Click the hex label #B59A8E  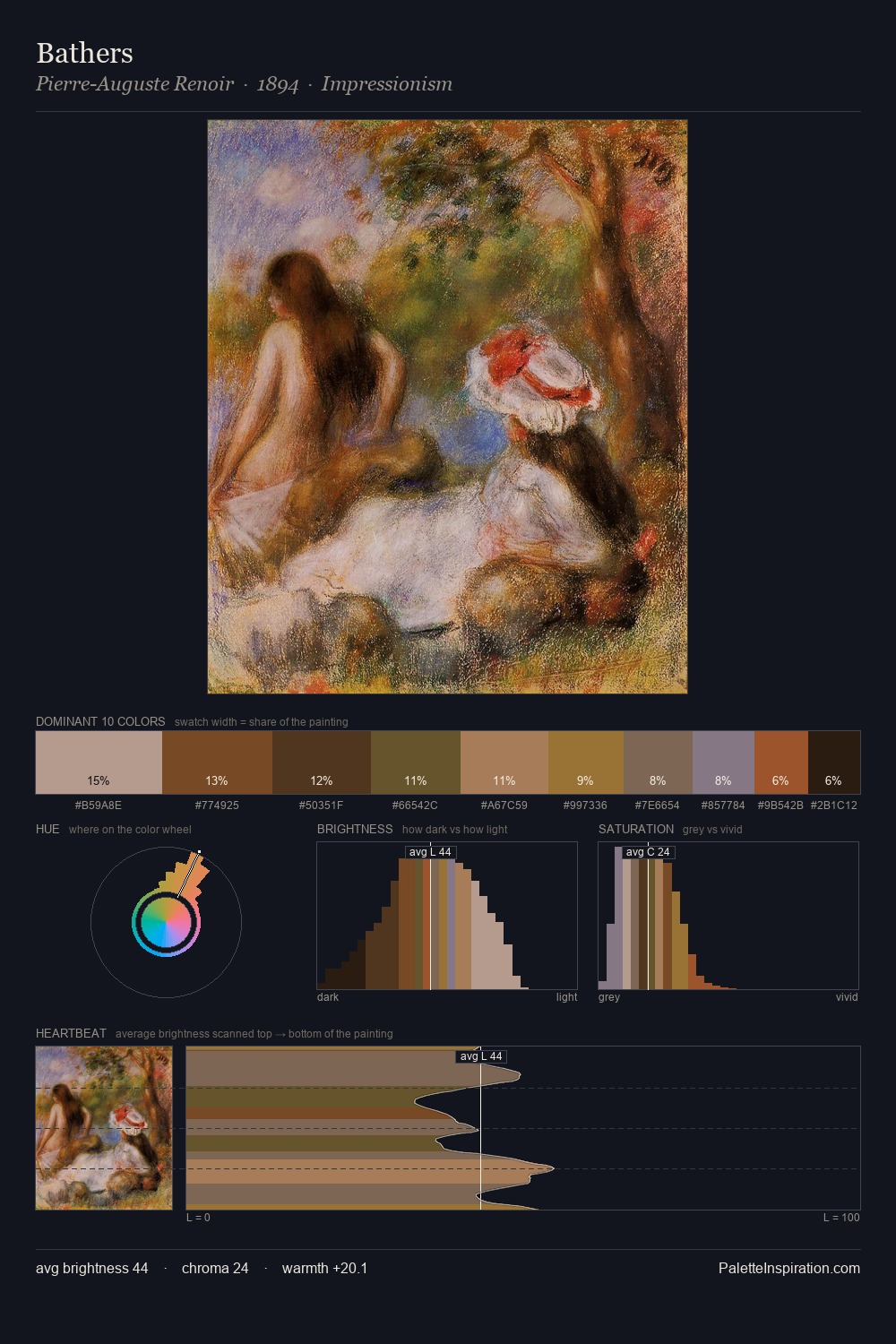[x=99, y=806]
